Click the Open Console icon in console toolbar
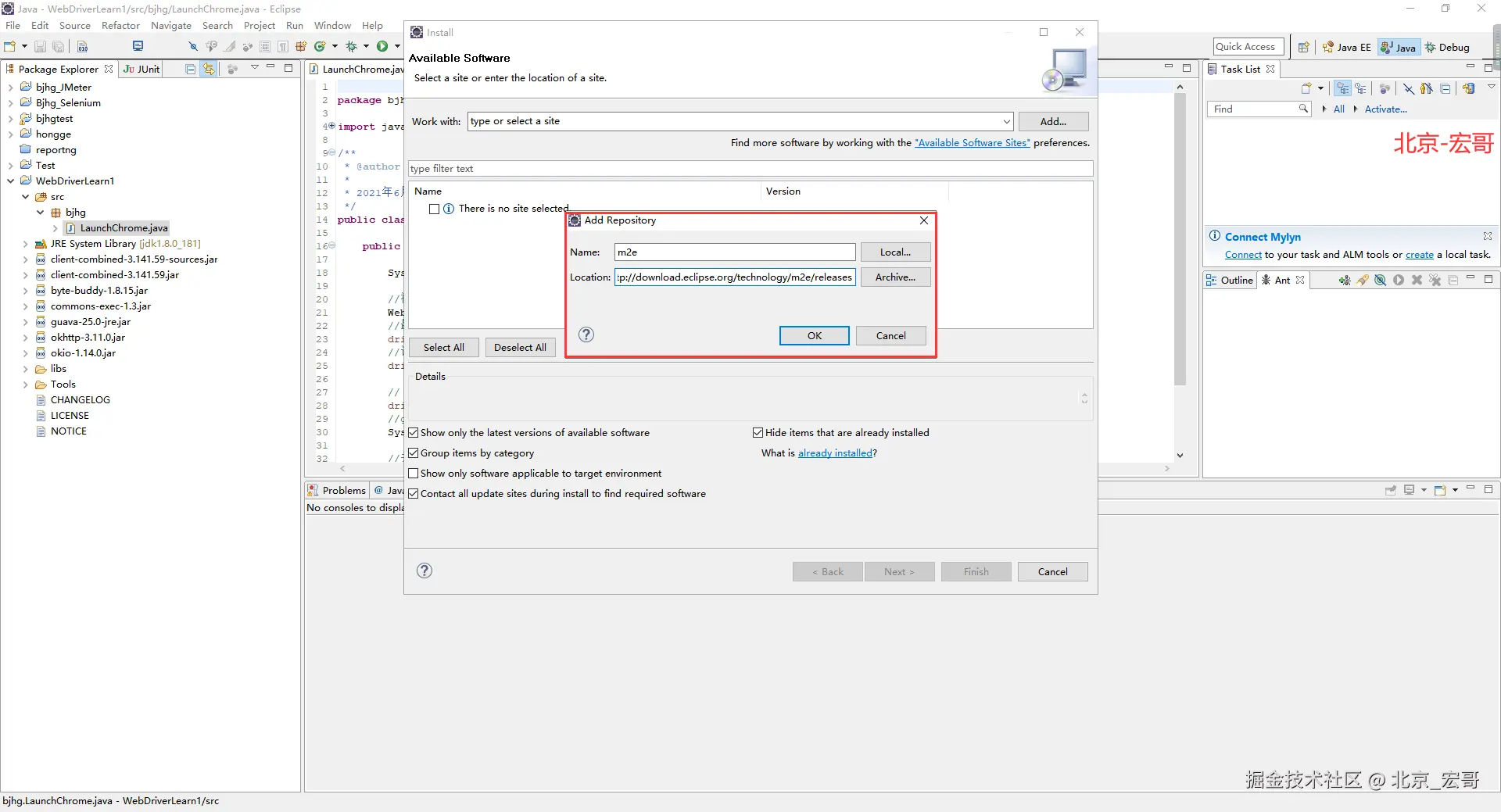The height and width of the screenshot is (812, 1501). (1440, 490)
